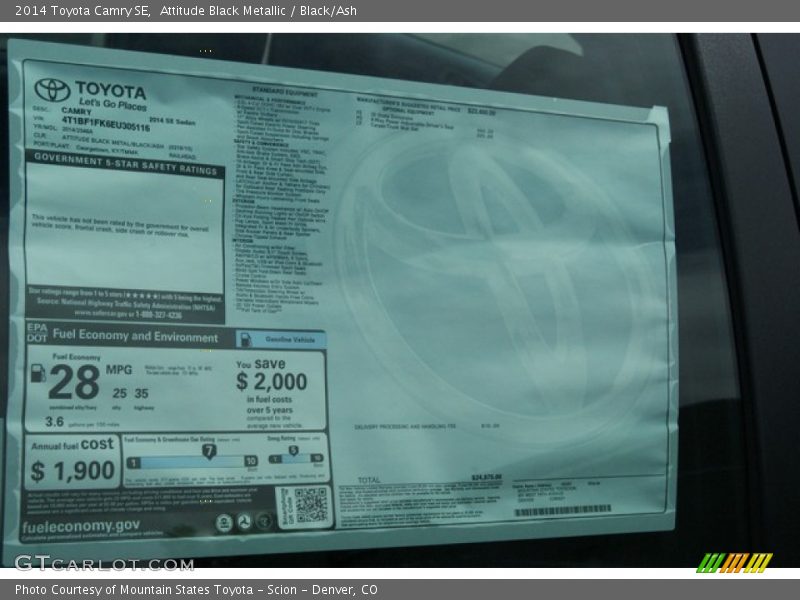The width and height of the screenshot is (800, 600).
Task: Click "Fuel Economy & Greenhouse Gas Rating" label
Action: point(169,439)
